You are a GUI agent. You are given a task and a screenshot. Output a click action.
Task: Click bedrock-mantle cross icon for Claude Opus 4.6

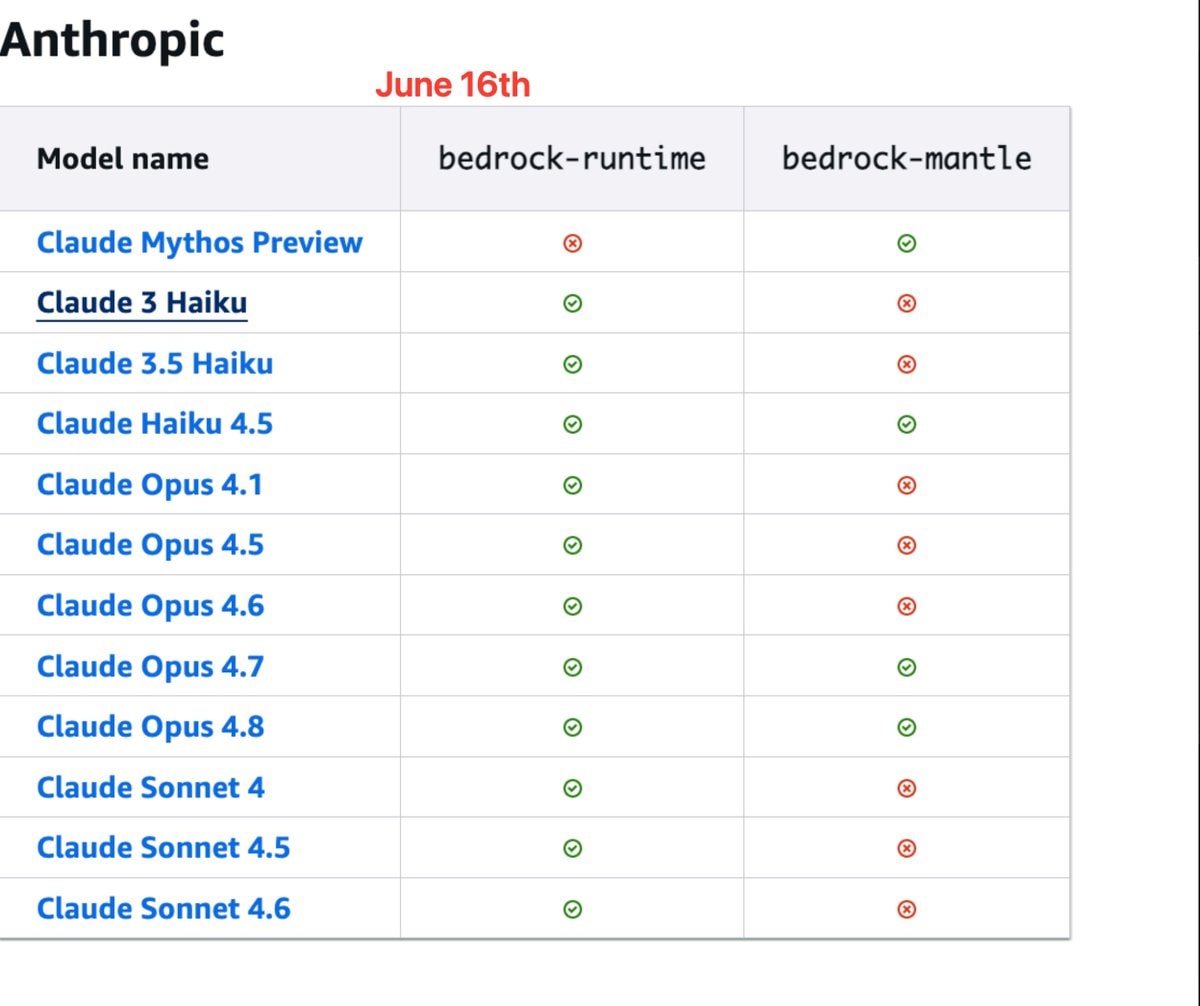(x=906, y=606)
